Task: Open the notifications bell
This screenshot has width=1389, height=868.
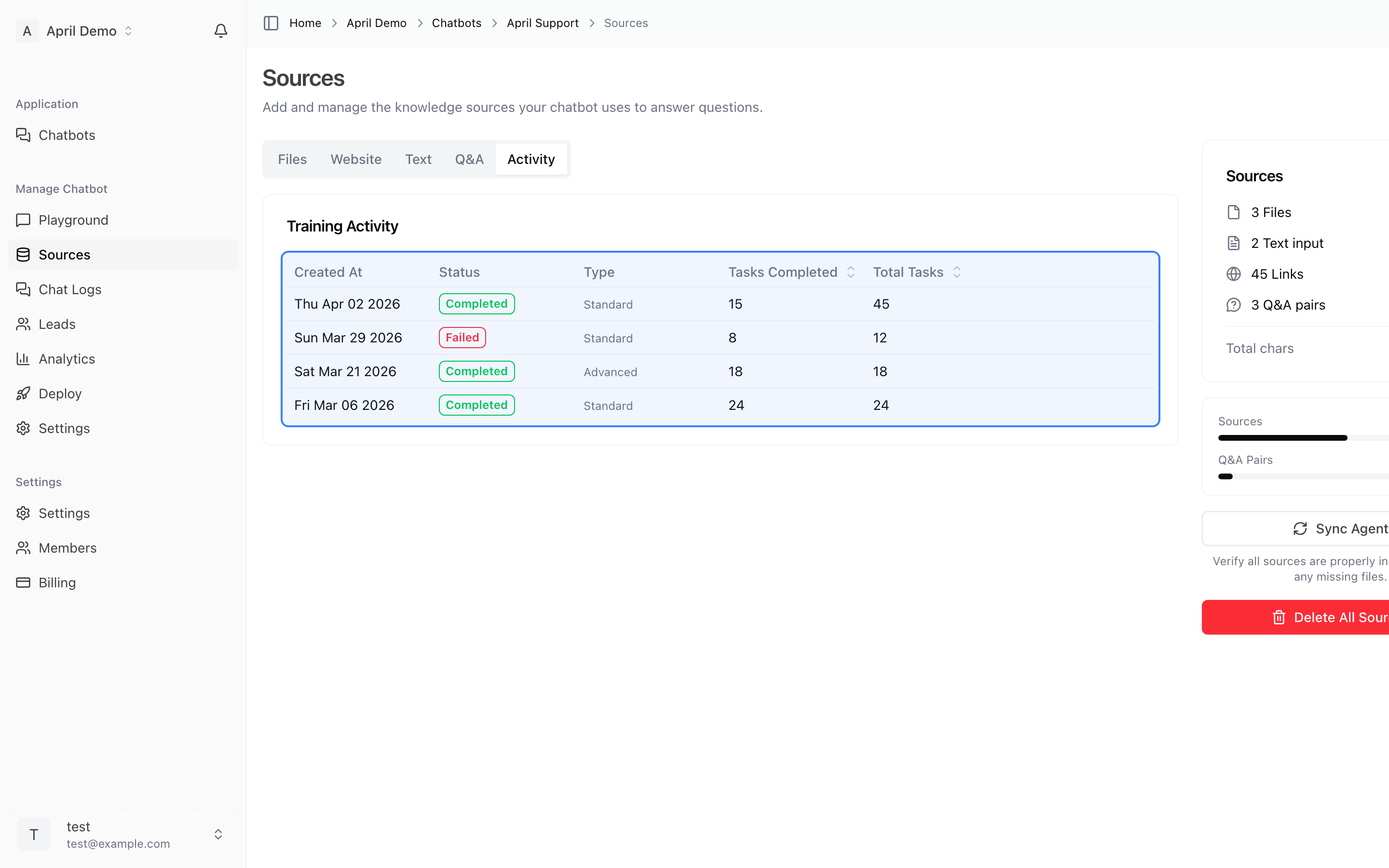Action: 221,30
